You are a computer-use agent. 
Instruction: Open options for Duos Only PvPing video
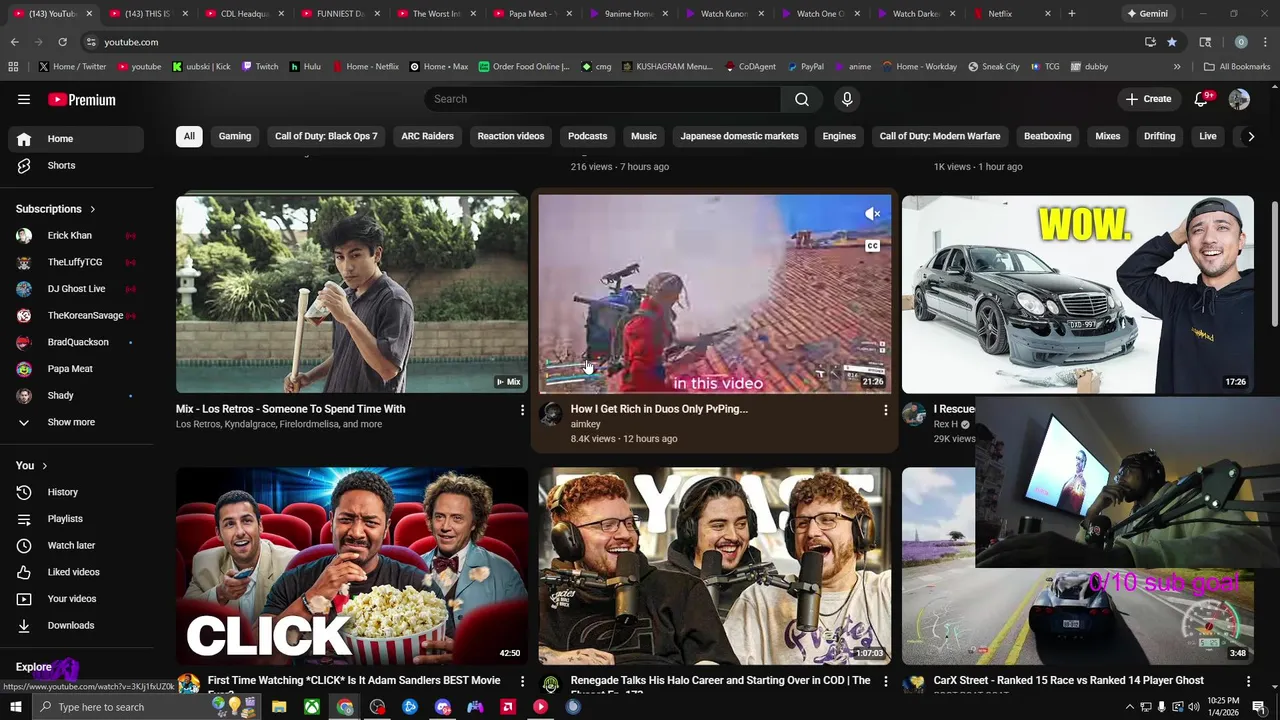(x=885, y=410)
